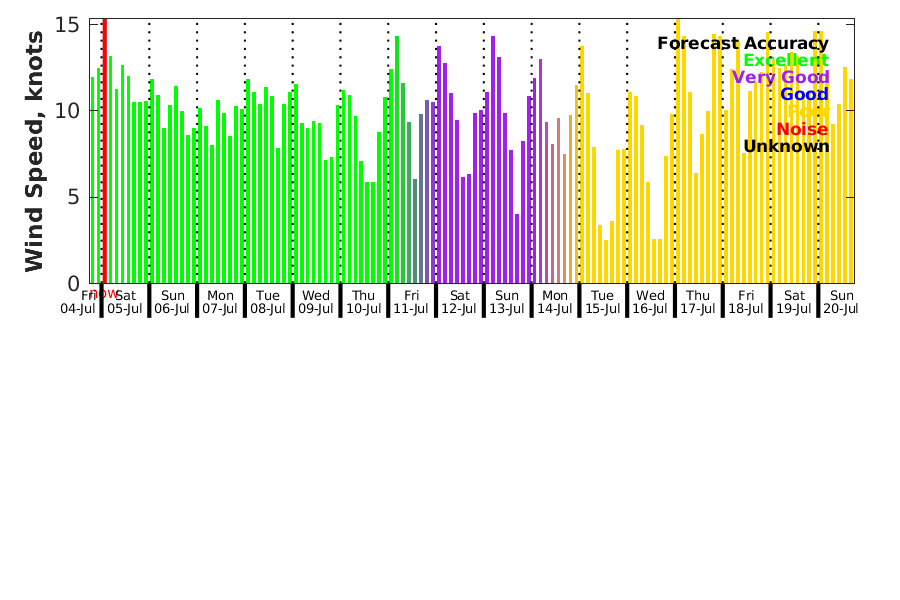
Task: Select the '18-Jul' date label
Action: tap(746, 309)
